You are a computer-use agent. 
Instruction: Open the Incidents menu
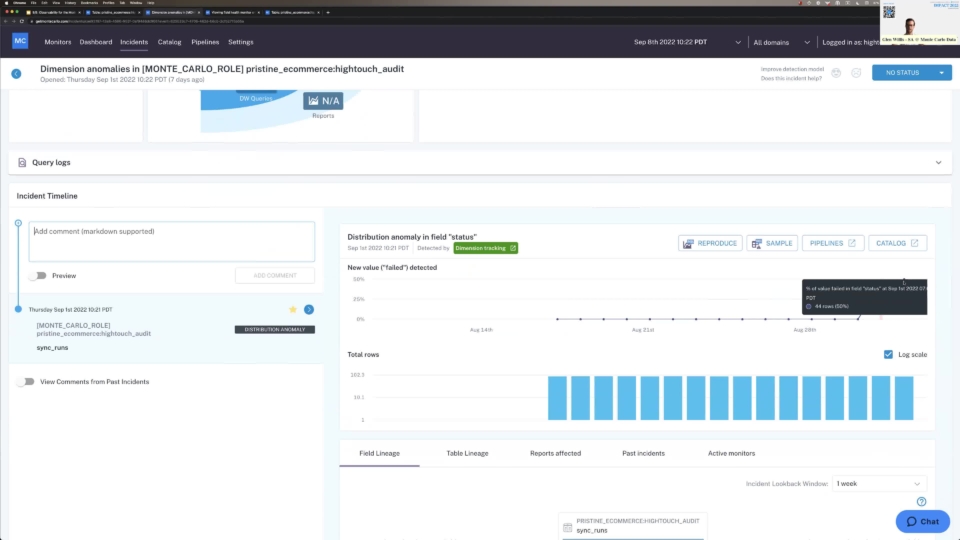134,42
